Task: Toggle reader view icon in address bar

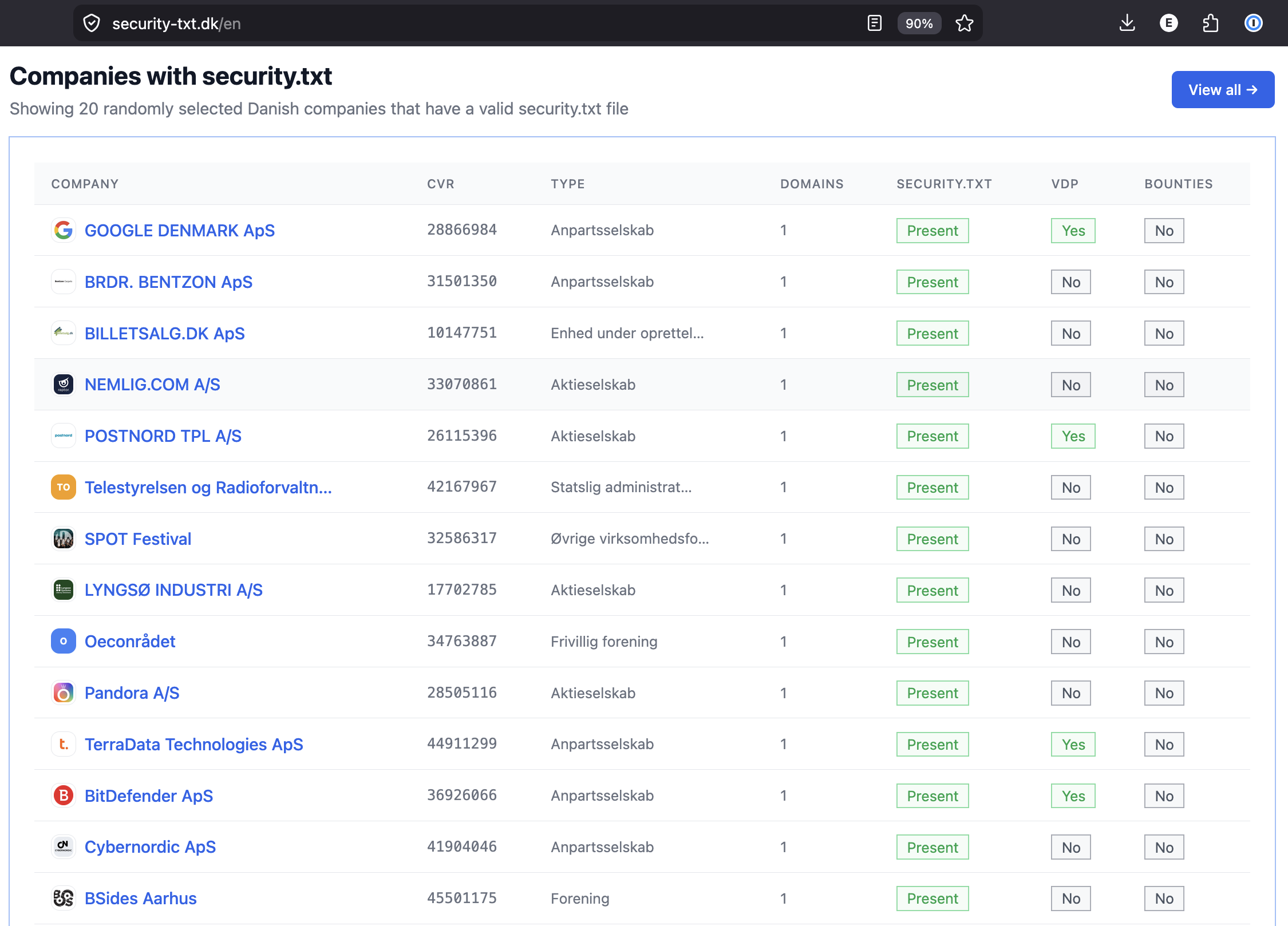Action: [874, 23]
